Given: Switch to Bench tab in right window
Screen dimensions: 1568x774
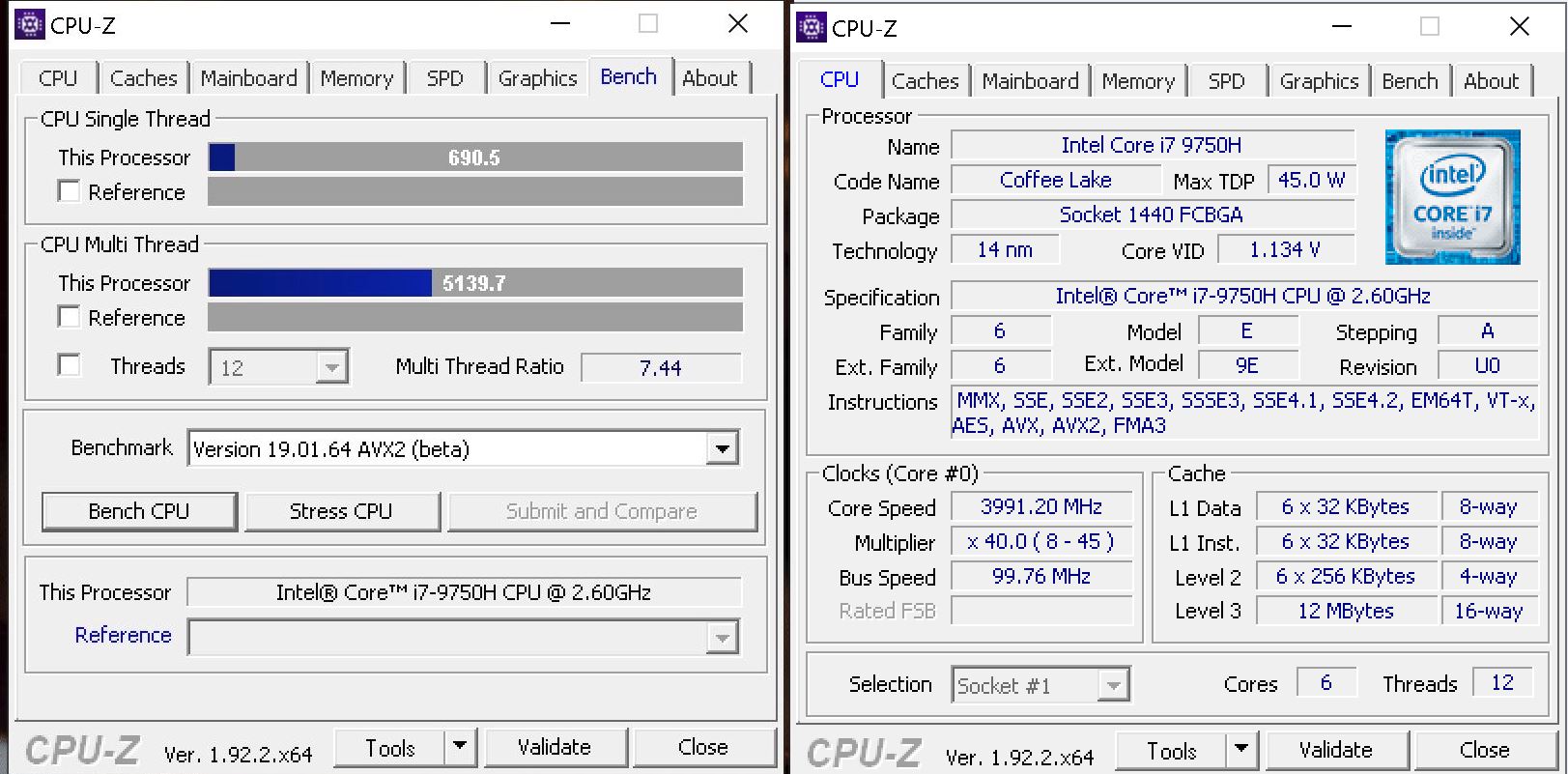Looking at the screenshot, I should coord(1410,81).
